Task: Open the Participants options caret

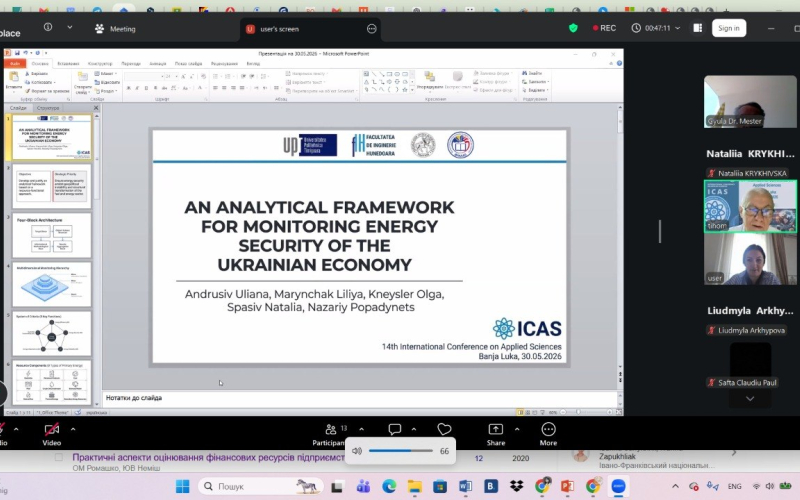Action: pyautogui.click(x=361, y=429)
